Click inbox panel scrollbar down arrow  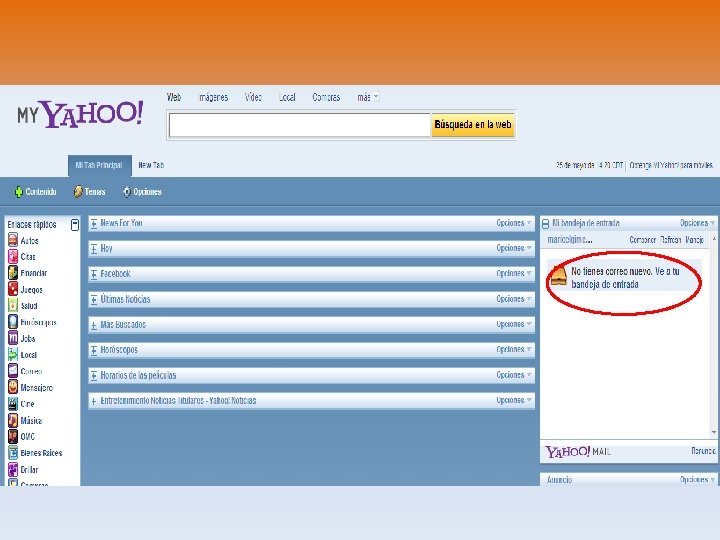click(x=714, y=432)
